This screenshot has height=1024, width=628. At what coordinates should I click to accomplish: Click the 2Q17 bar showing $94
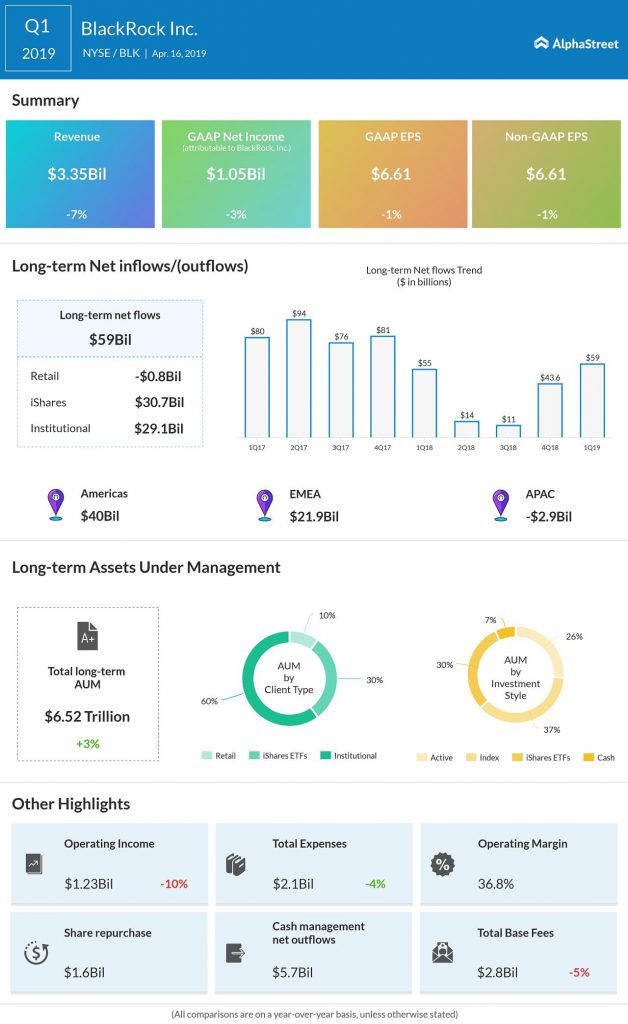pos(299,379)
